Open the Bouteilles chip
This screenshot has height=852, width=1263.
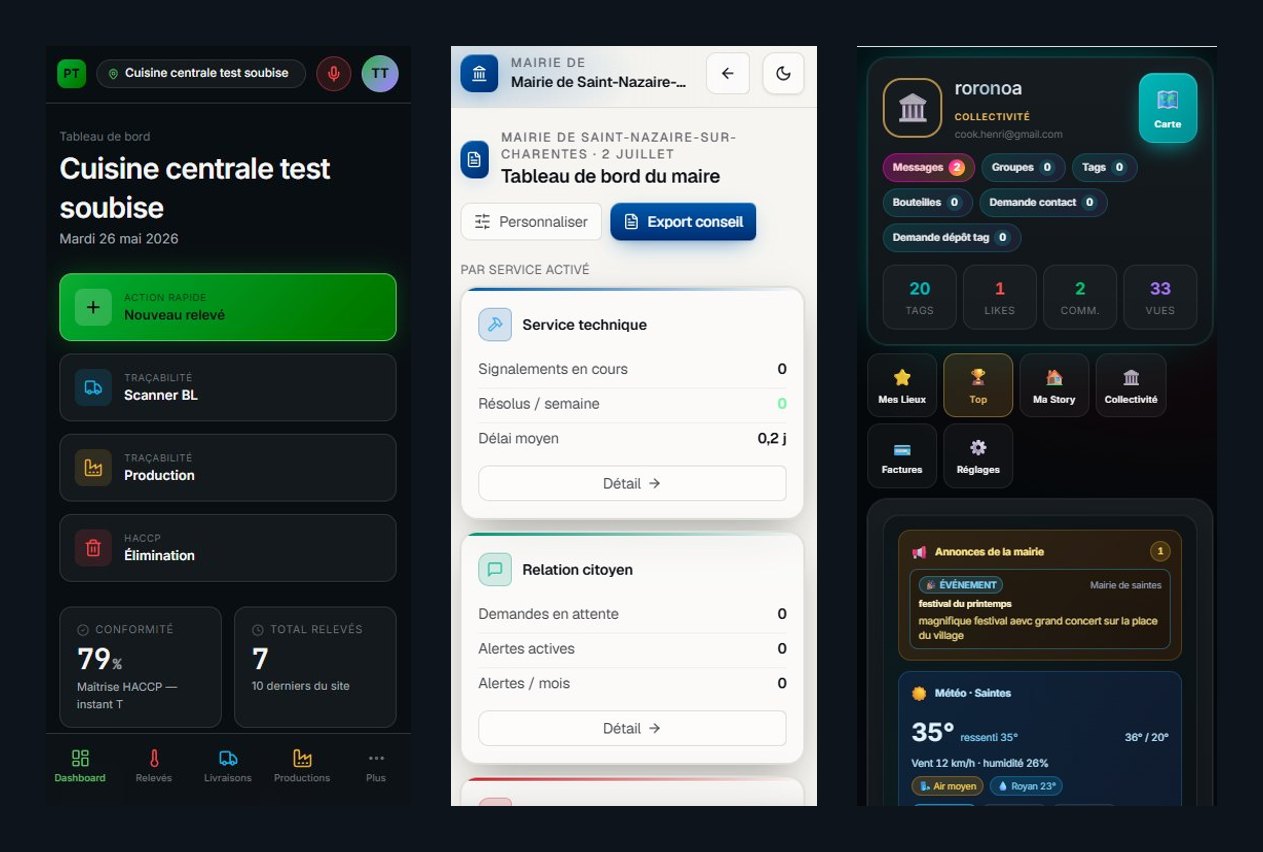click(927, 203)
